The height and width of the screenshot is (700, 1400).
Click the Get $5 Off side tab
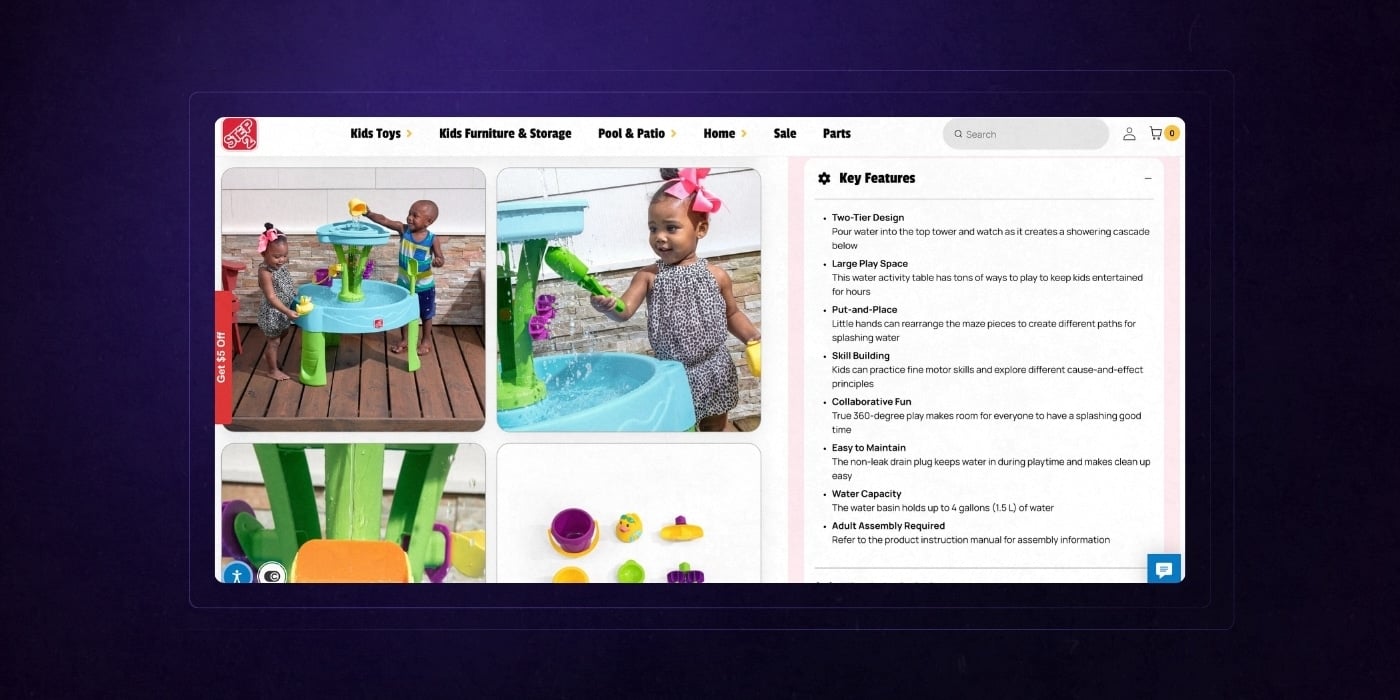click(x=223, y=357)
